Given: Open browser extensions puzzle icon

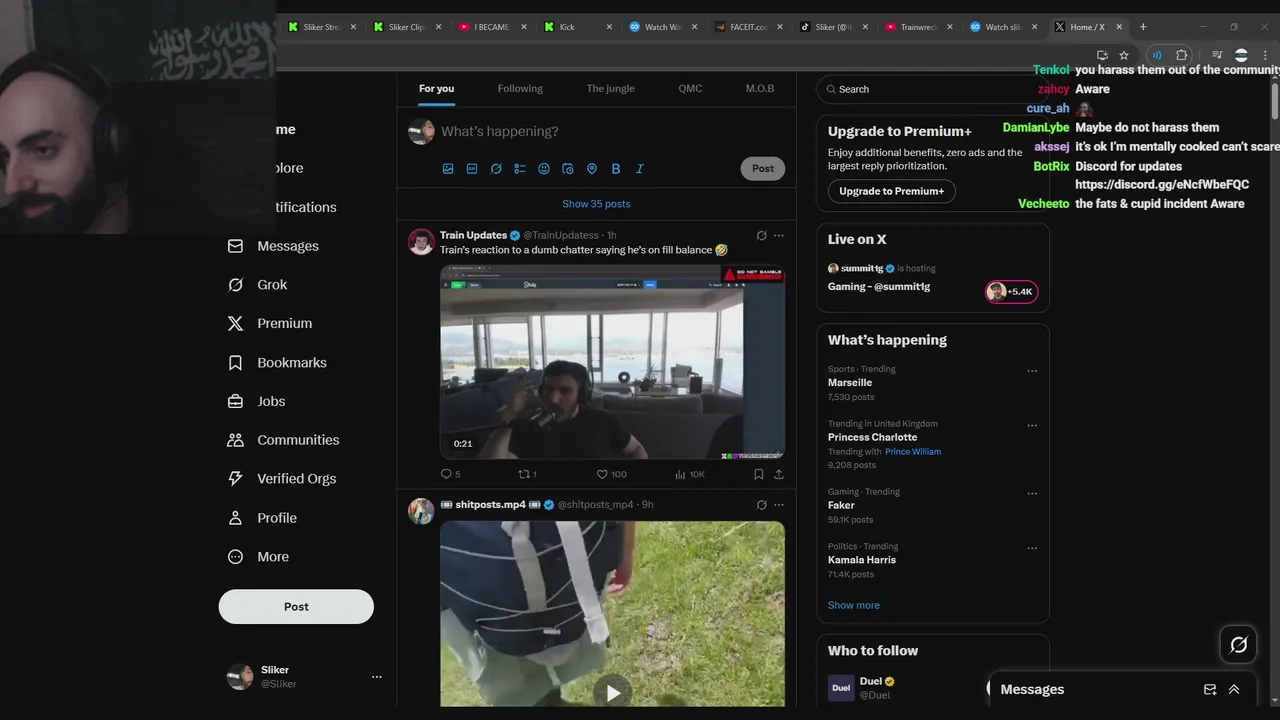Looking at the screenshot, I should pyautogui.click(x=1182, y=55).
